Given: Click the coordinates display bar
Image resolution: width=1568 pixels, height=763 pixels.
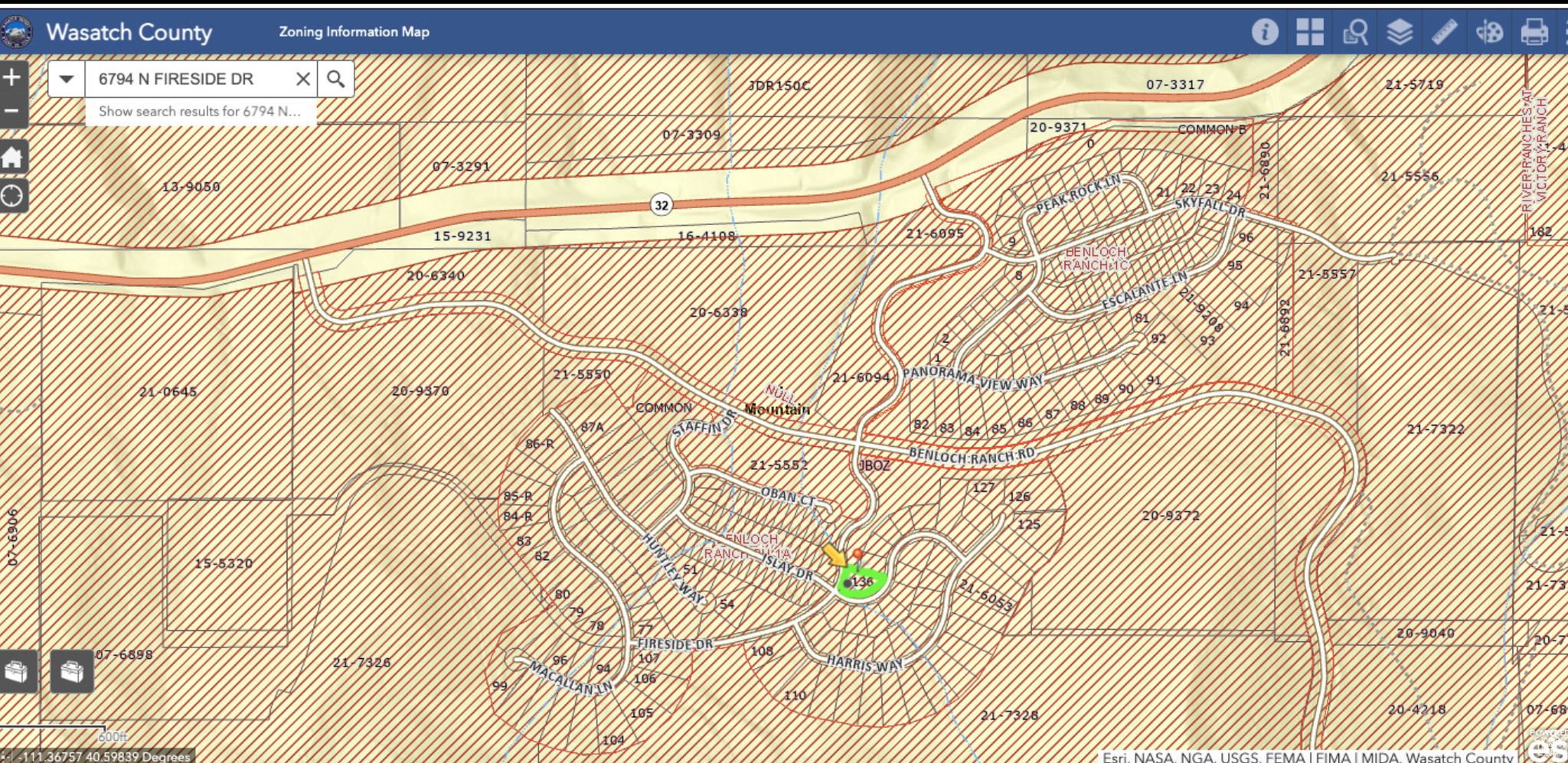Looking at the screenshot, I should [98, 756].
